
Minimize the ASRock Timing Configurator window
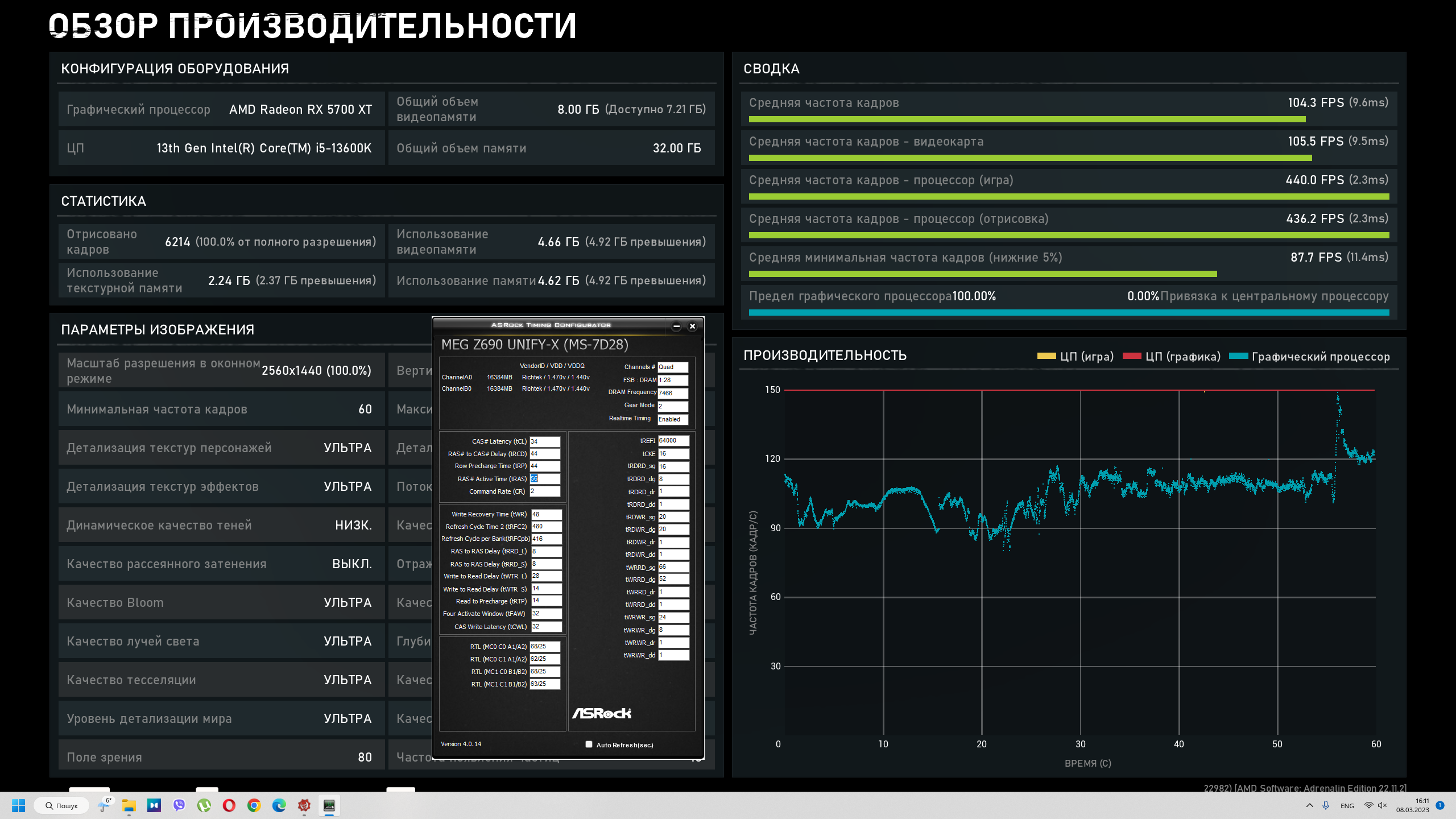[676, 326]
